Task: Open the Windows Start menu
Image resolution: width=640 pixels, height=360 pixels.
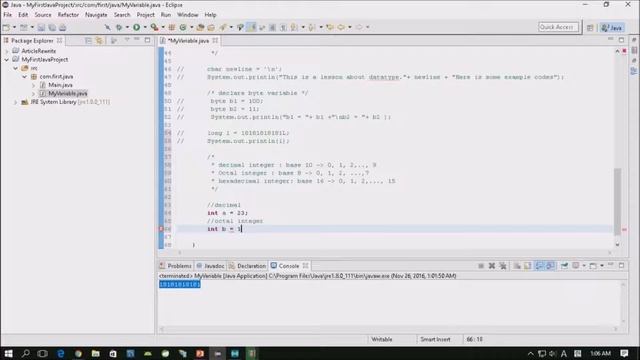Action: tap(8, 353)
